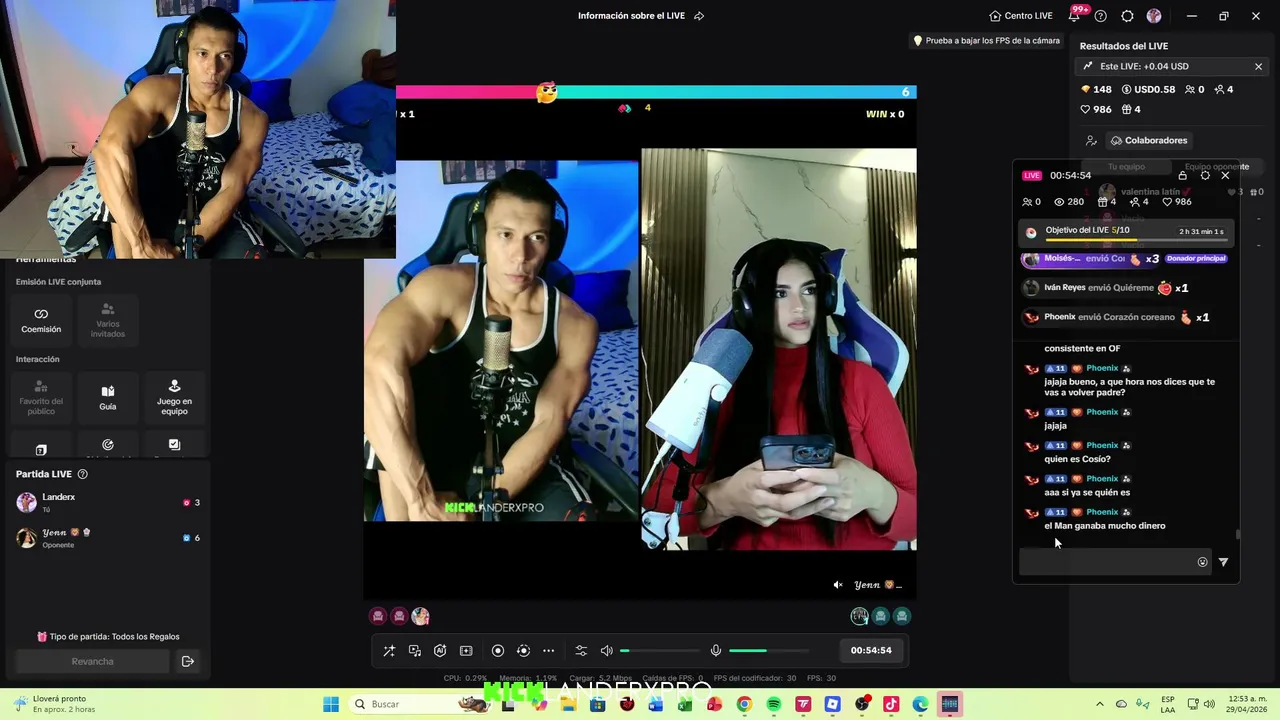The image size is (1280, 720).
Task: Open Centro LIVE
Action: tap(1021, 16)
